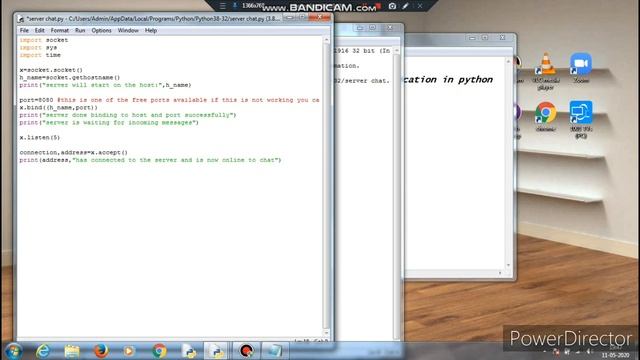This screenshot has width=640, height=360.
Task: Open the Window menu
Action: 128,31
